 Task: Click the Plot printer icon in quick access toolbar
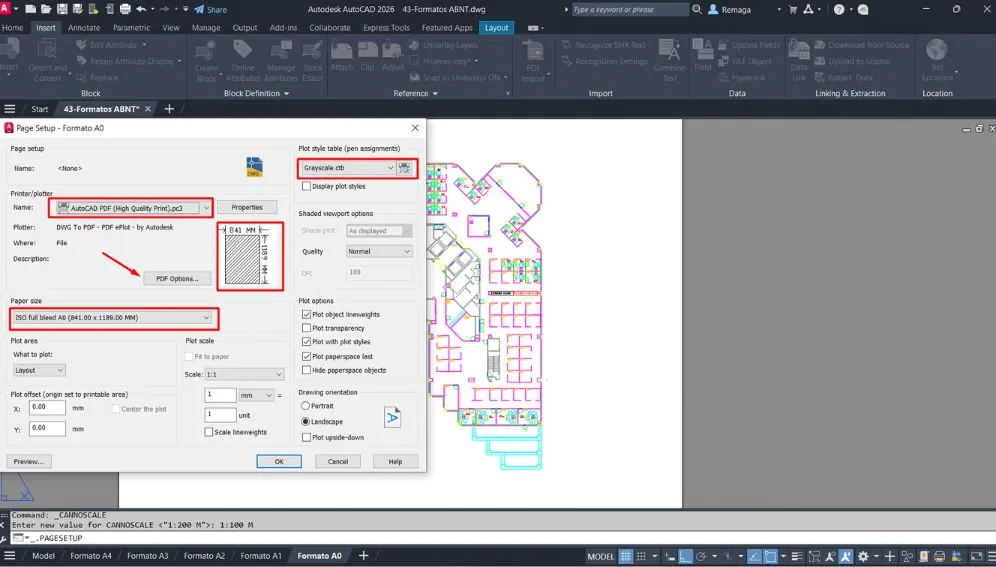[123, 9]
